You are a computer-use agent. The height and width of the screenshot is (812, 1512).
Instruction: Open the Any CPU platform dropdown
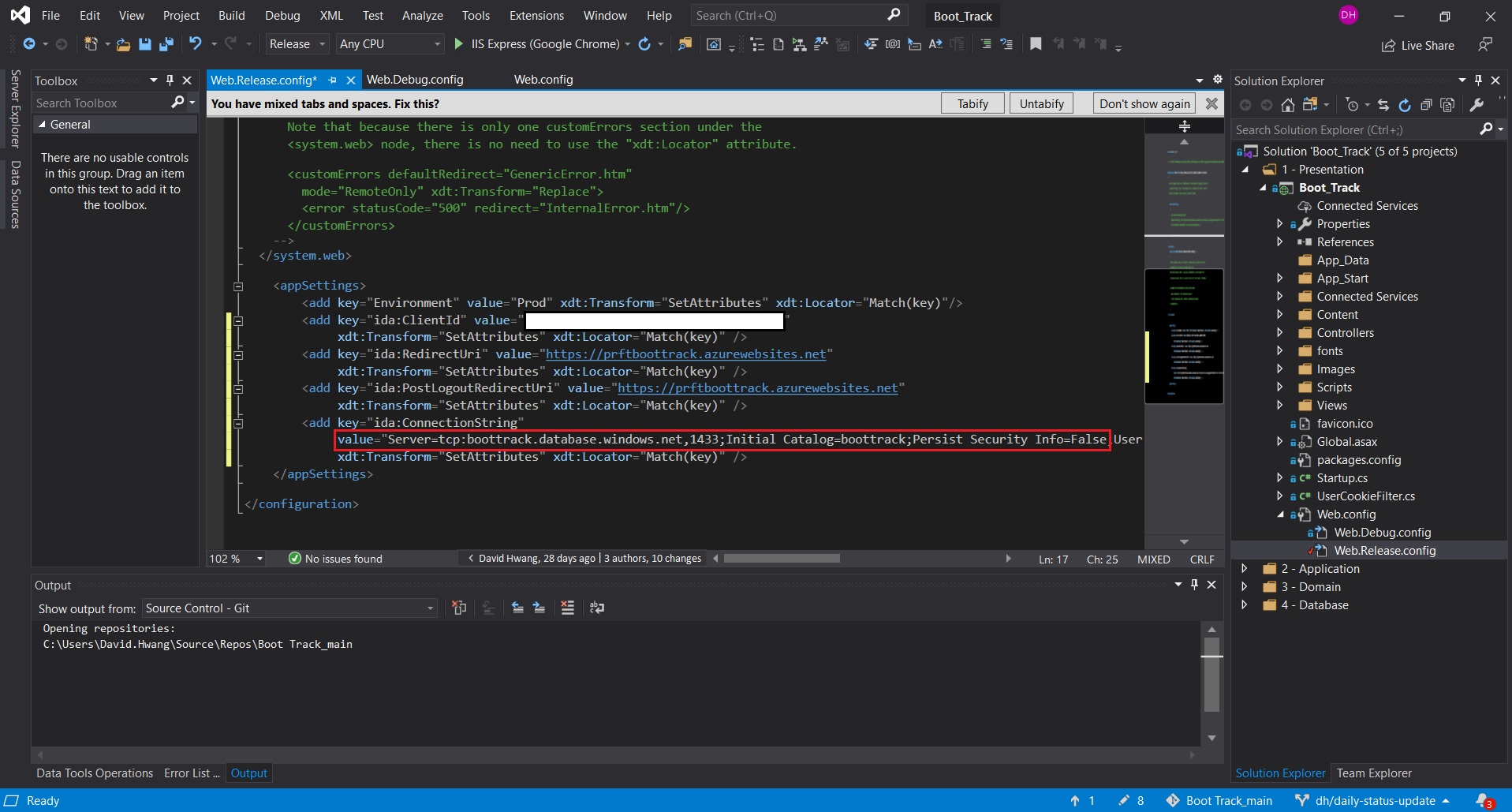[389, 43]
